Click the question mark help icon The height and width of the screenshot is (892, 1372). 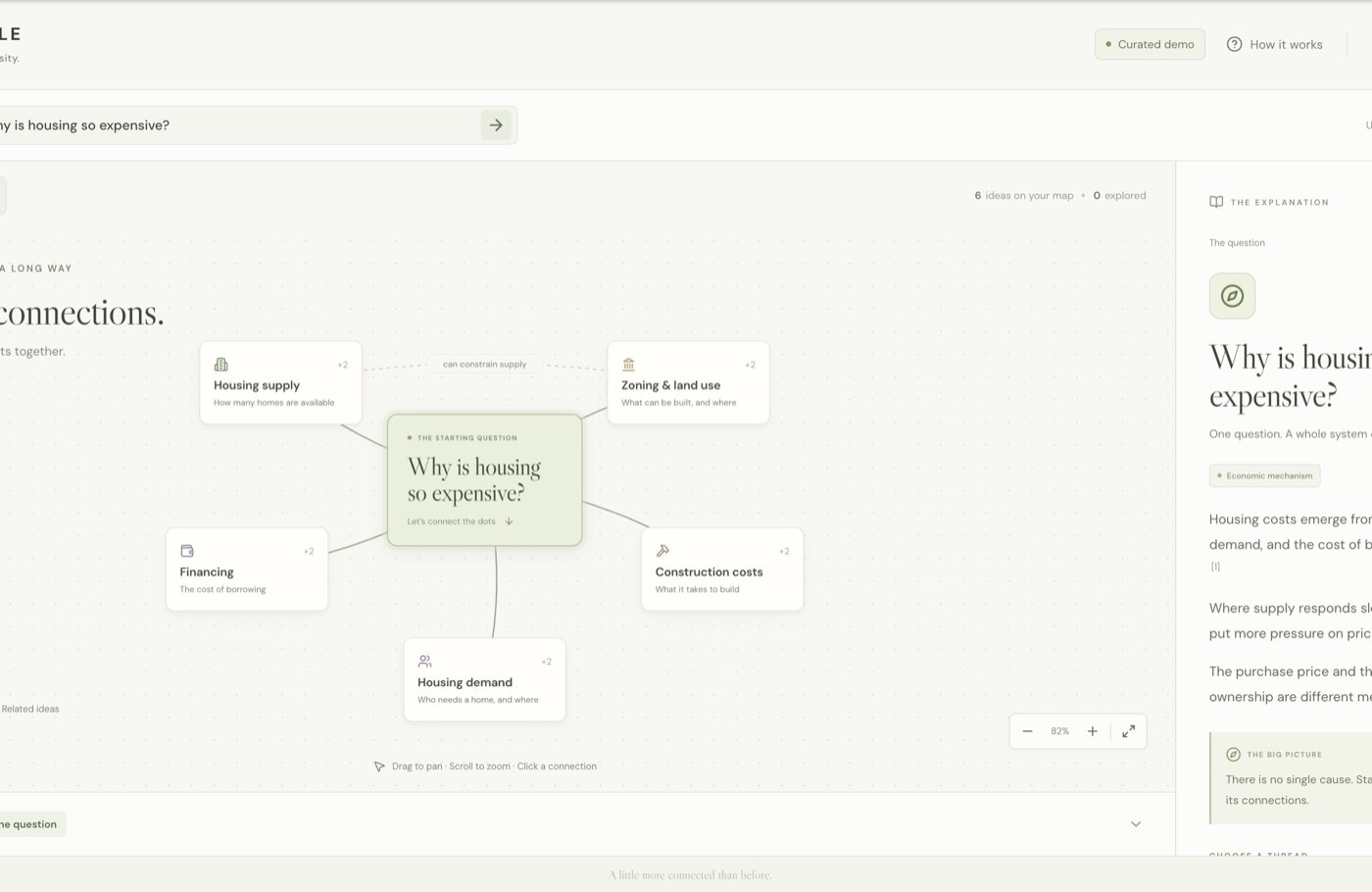(x=1235, y=44)
